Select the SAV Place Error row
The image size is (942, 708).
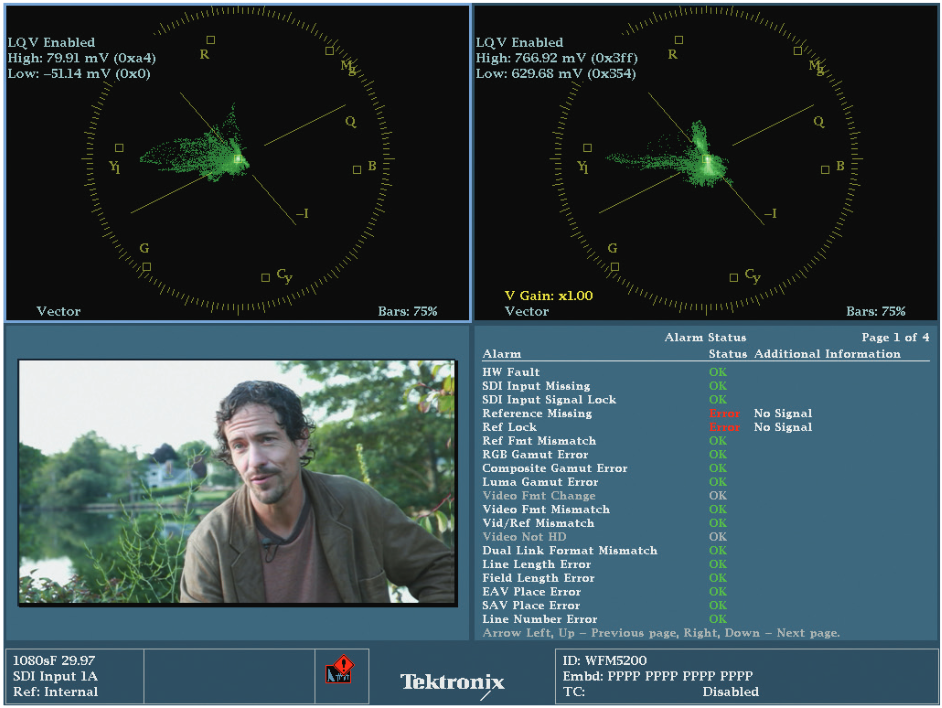[x=706, y=605]
